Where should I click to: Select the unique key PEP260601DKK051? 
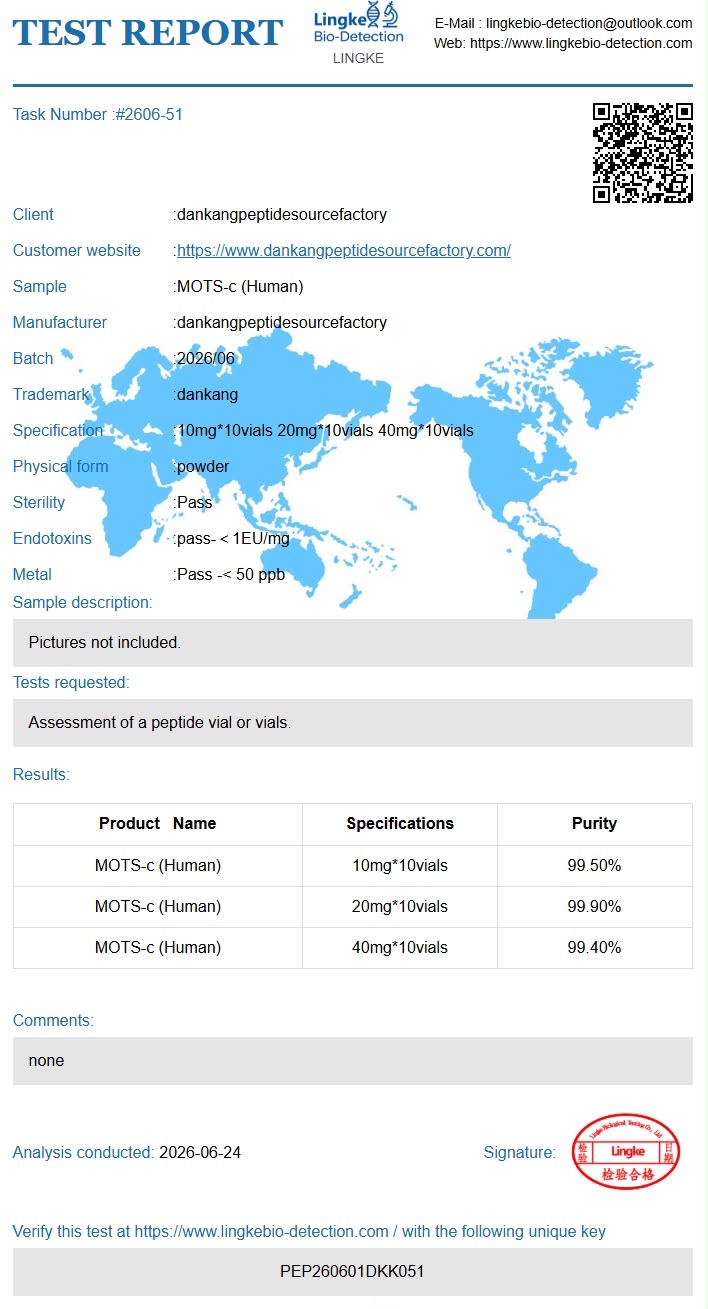tap(353, 1272)
